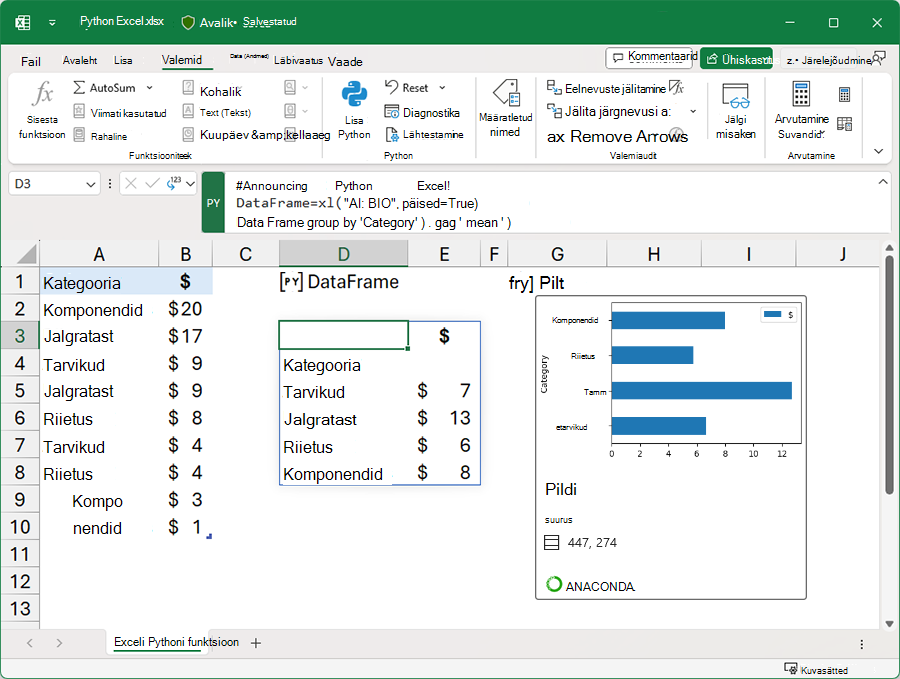Open Kommentaarid pane

(651, 57)
